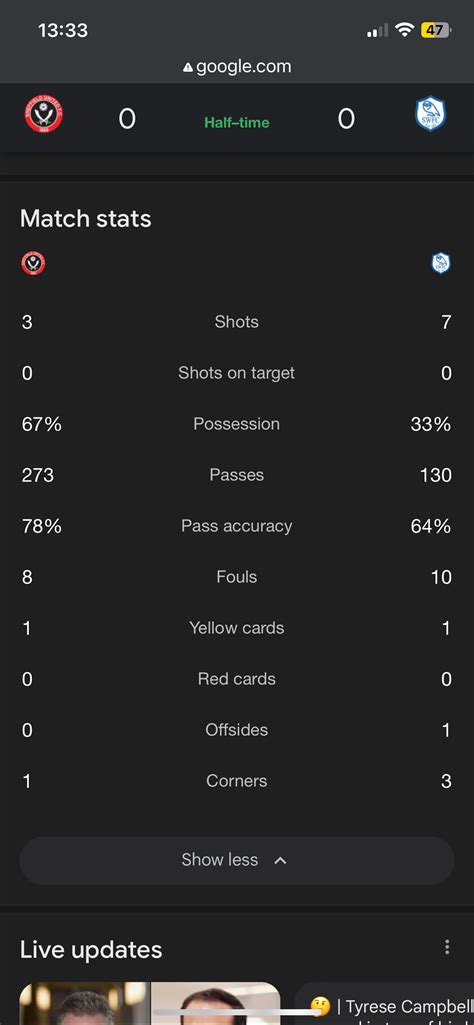Image resolution: width=474 pixels, height=1025 pixels.
Task: Tap the Half-time match status label
Action: tap(237, 122)
